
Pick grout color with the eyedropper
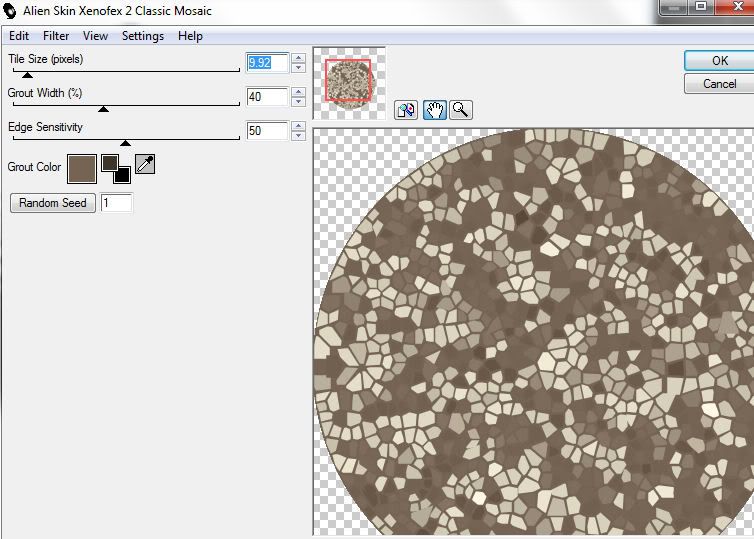[x=145, y=164]
